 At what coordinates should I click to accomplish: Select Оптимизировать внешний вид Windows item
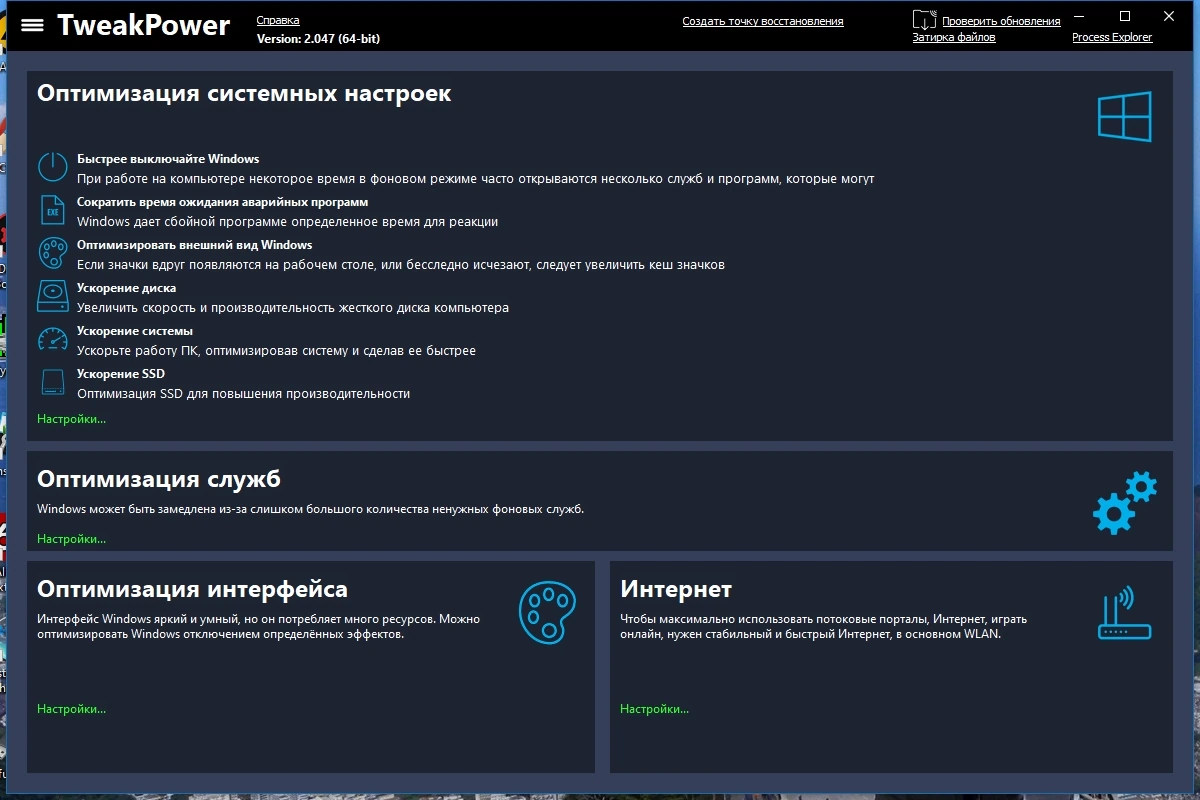[x=195, y=245]
